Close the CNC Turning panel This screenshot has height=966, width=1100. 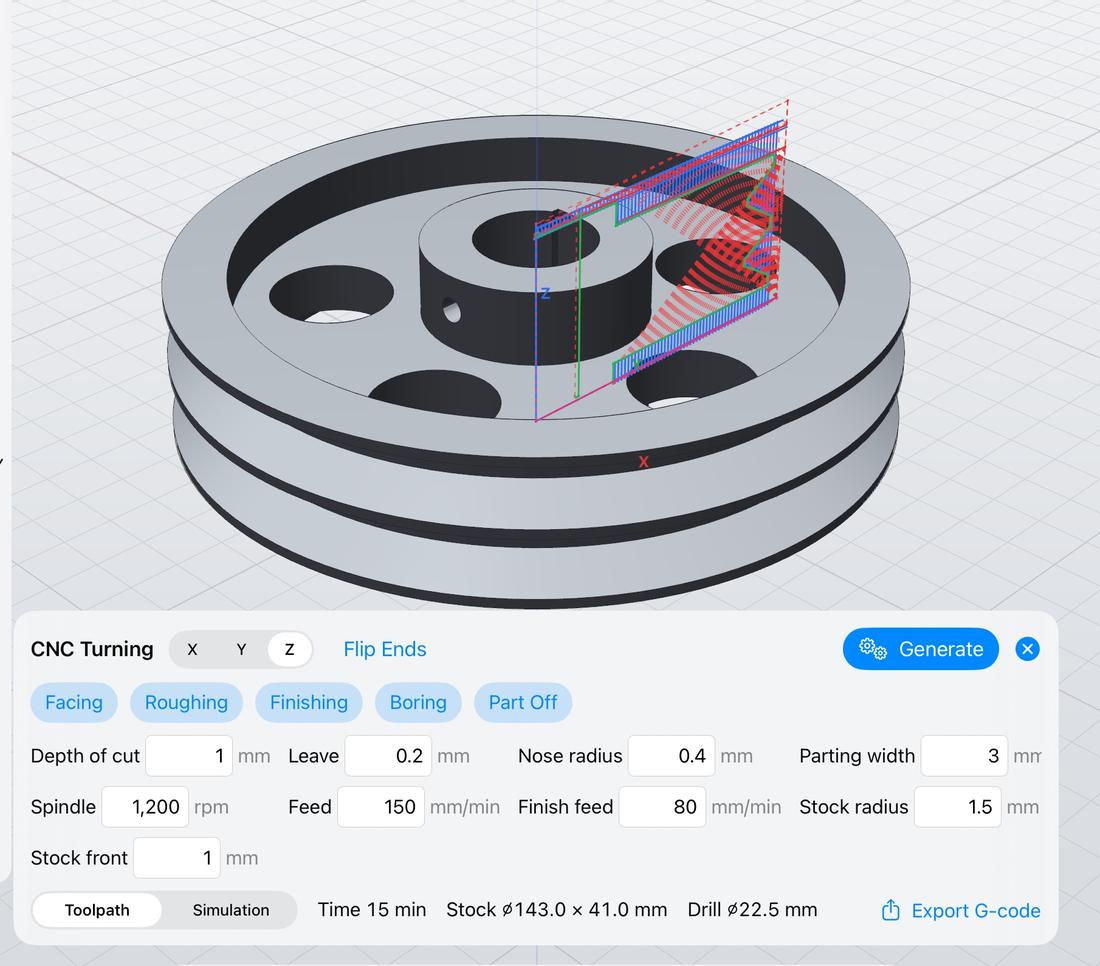(1027, 649)
